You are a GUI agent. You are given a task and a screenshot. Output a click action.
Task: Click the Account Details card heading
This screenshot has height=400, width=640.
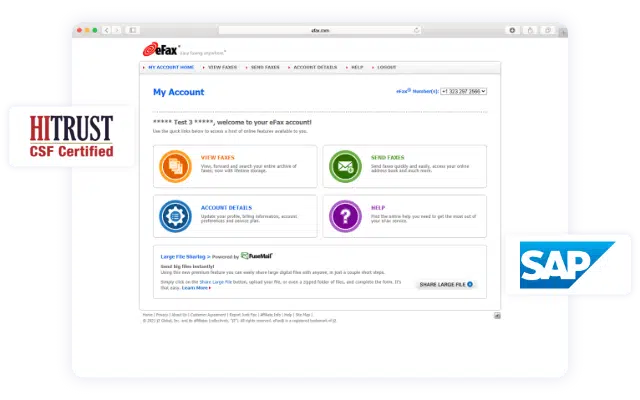pos(226,208)
